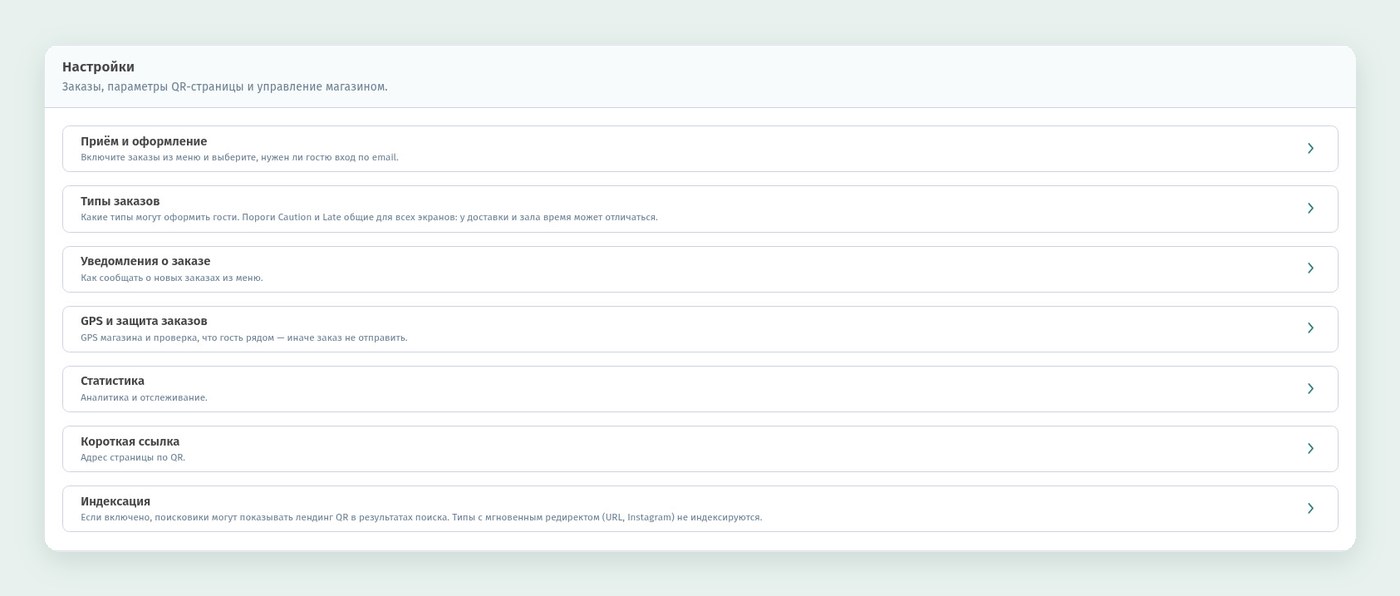
Task: Open the Статистика section title
Action: 113,381
